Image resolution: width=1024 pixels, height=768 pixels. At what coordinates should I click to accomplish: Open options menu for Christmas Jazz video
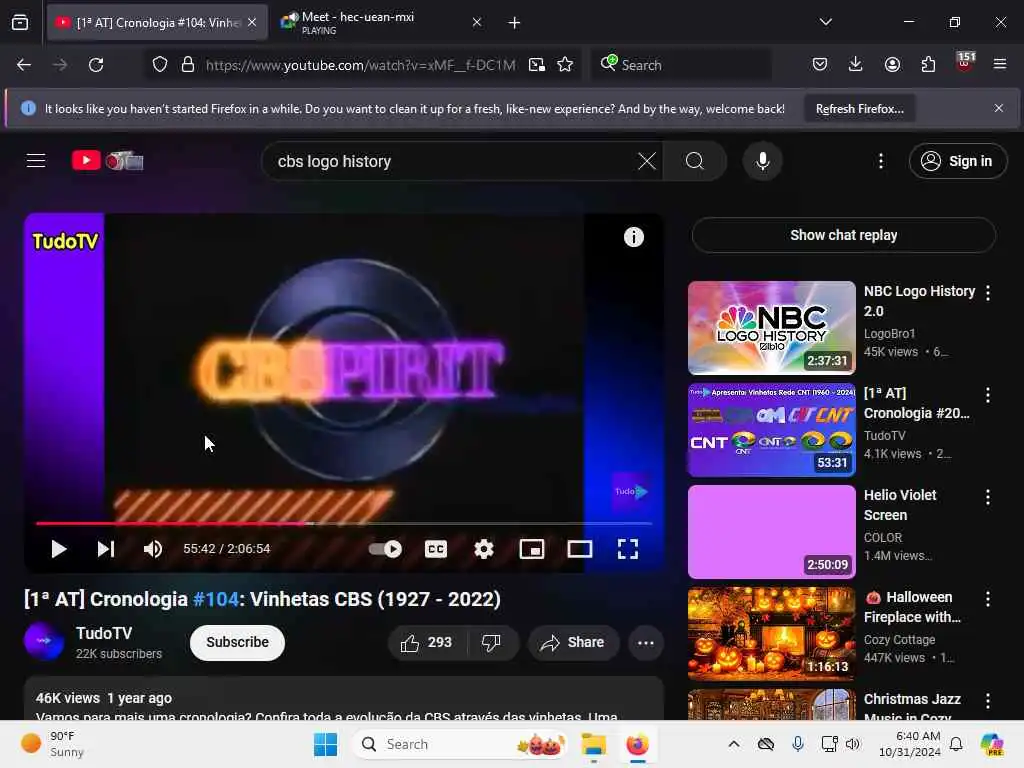coord(987,701)
